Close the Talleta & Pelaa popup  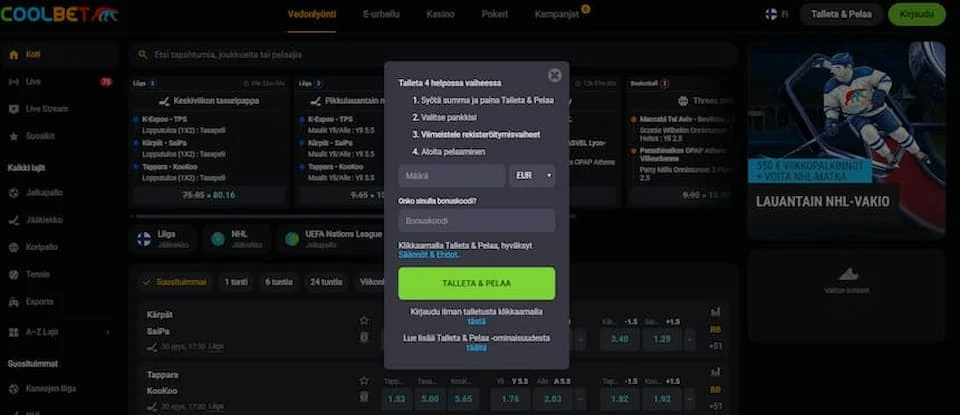point(555,75)
